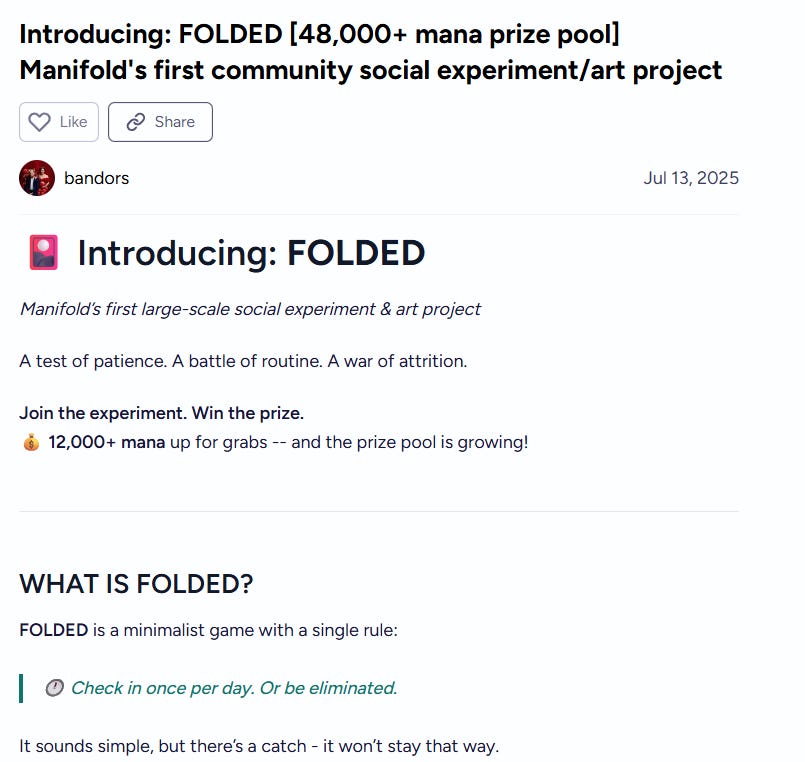Image resolution: width=805 pixels, height=762 pixels.
Task: Click the clock emoji in the blockquote
Action: [54, 688]
